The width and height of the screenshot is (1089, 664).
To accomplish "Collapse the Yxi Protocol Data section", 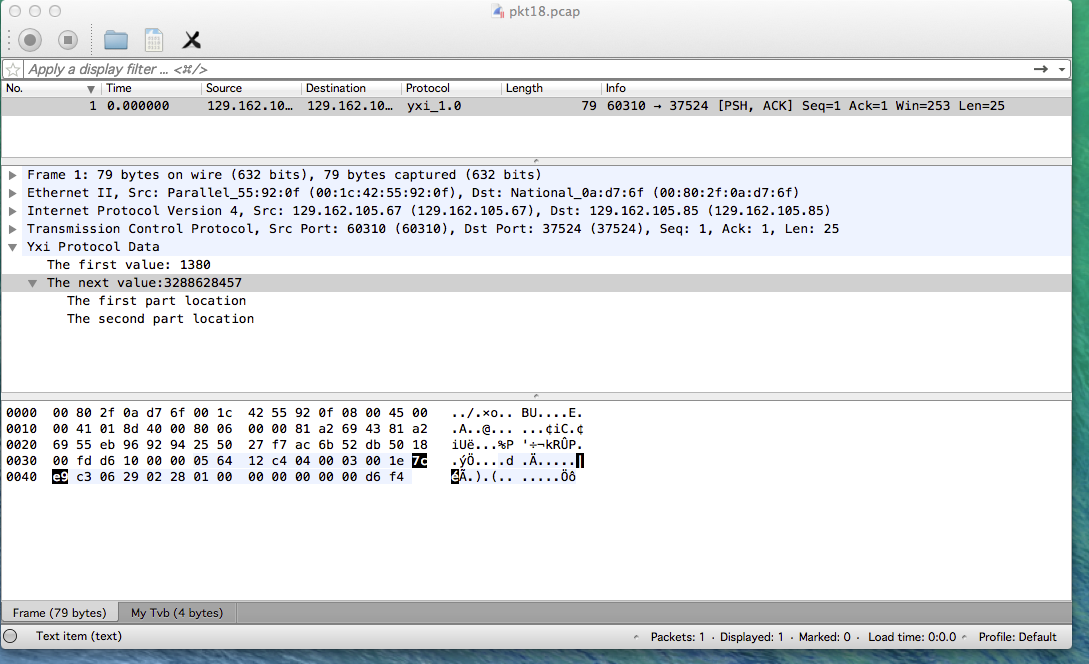I will pyautogui.click(x=13, y=247).
